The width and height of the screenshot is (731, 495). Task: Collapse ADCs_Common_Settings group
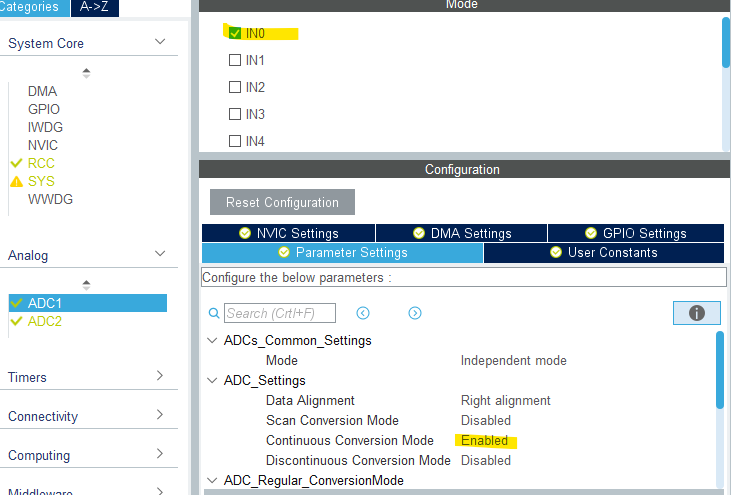212,341
